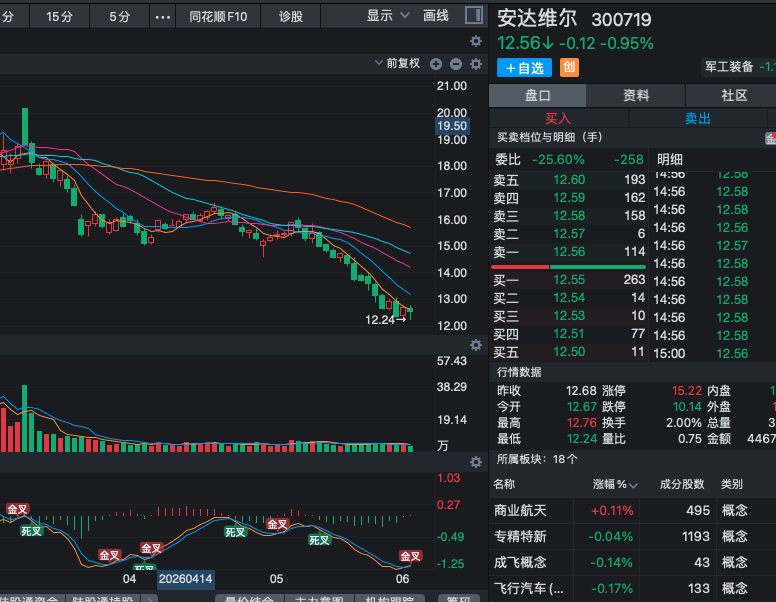Add stock with the +自选 button
The image size is (776, 602).
524,67
